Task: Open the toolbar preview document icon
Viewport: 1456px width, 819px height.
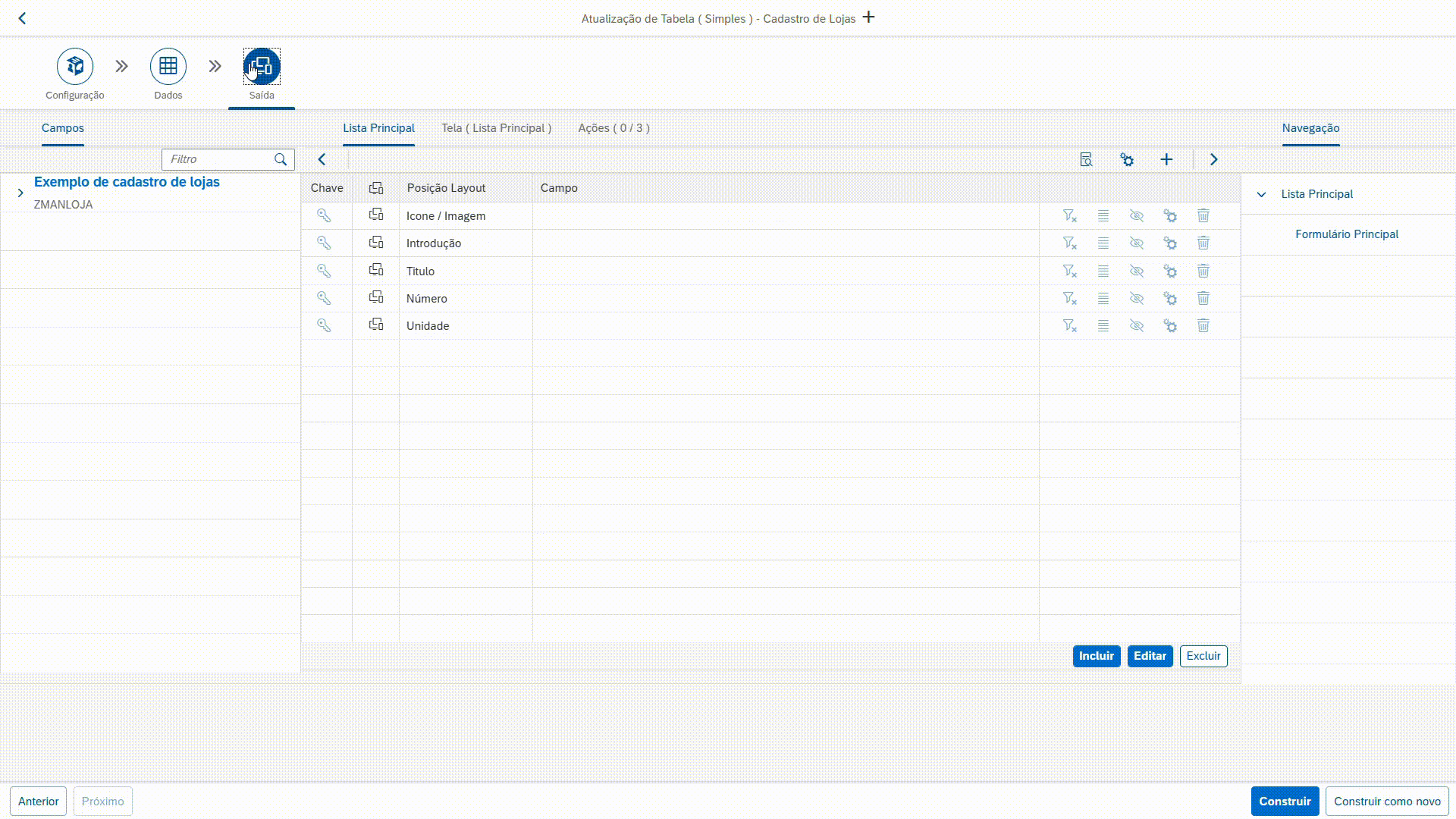Action: (1086, 159)
